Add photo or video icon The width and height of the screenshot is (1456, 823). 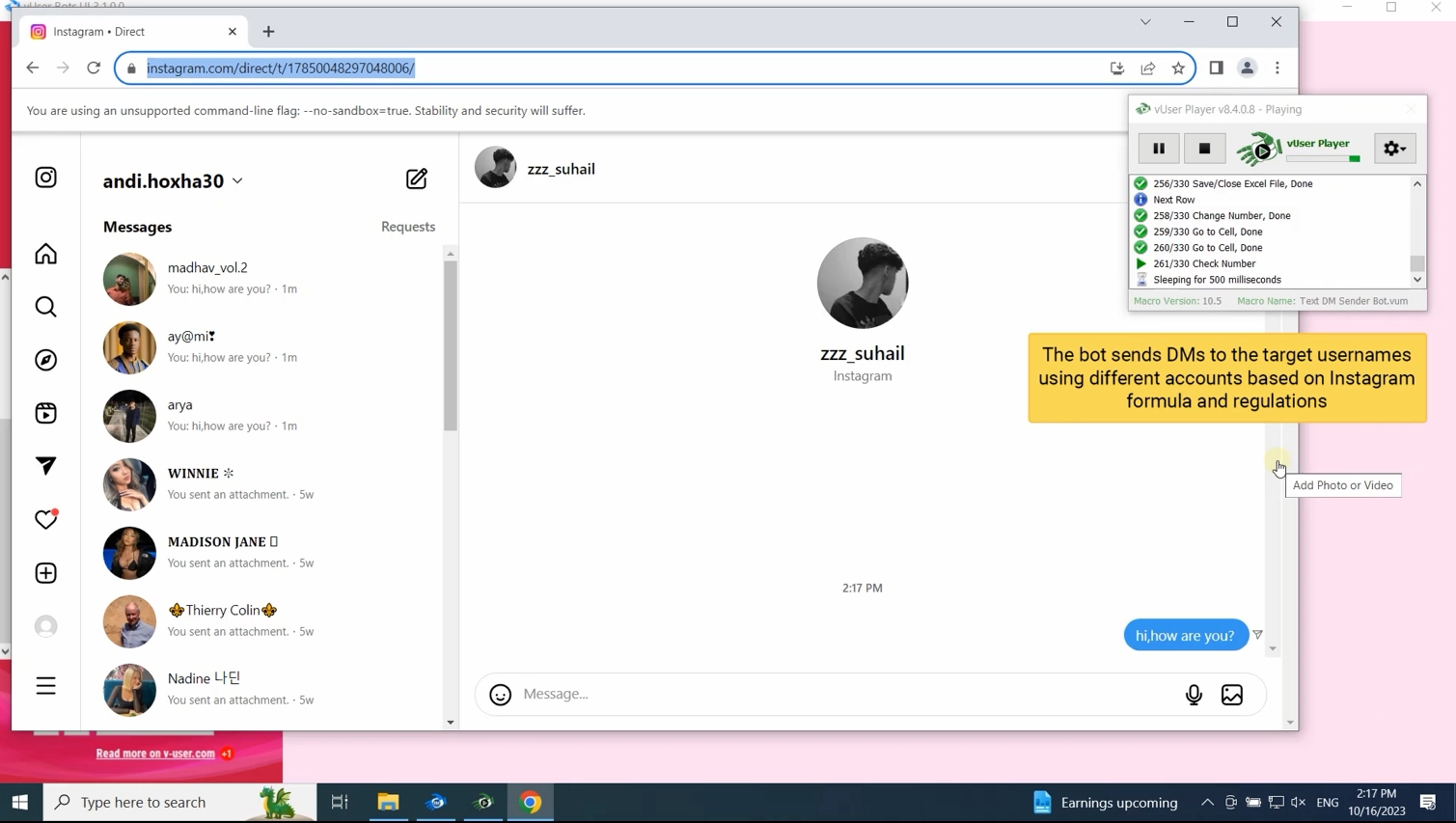(1232, 695)
